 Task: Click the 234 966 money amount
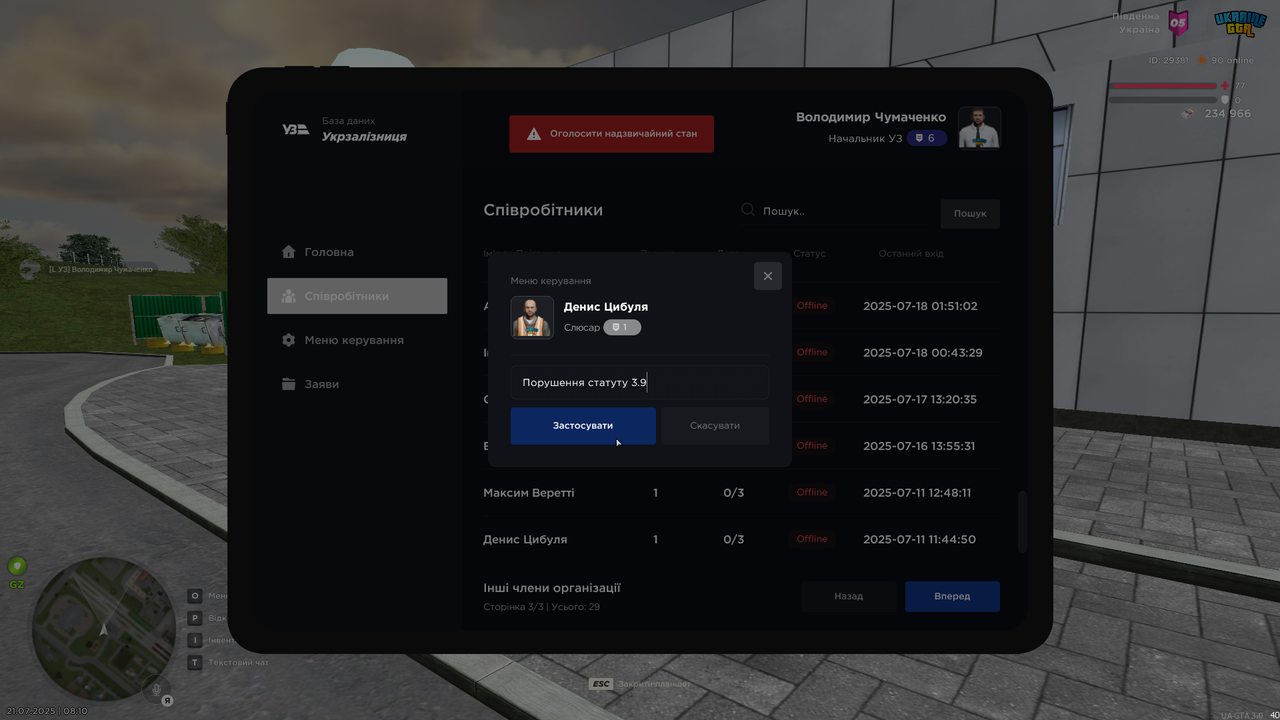click(x=1228, y=114)
